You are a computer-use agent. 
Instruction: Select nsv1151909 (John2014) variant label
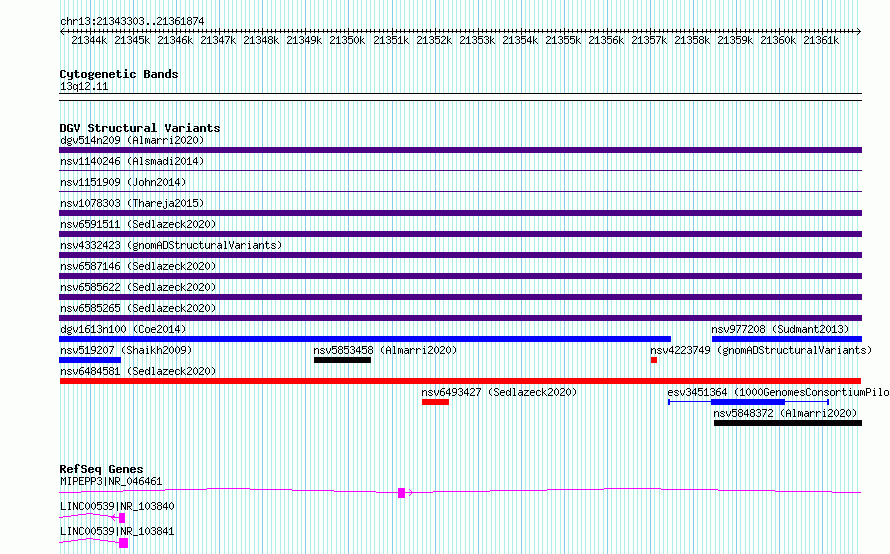pyautogui.click(x=123, y=182)
